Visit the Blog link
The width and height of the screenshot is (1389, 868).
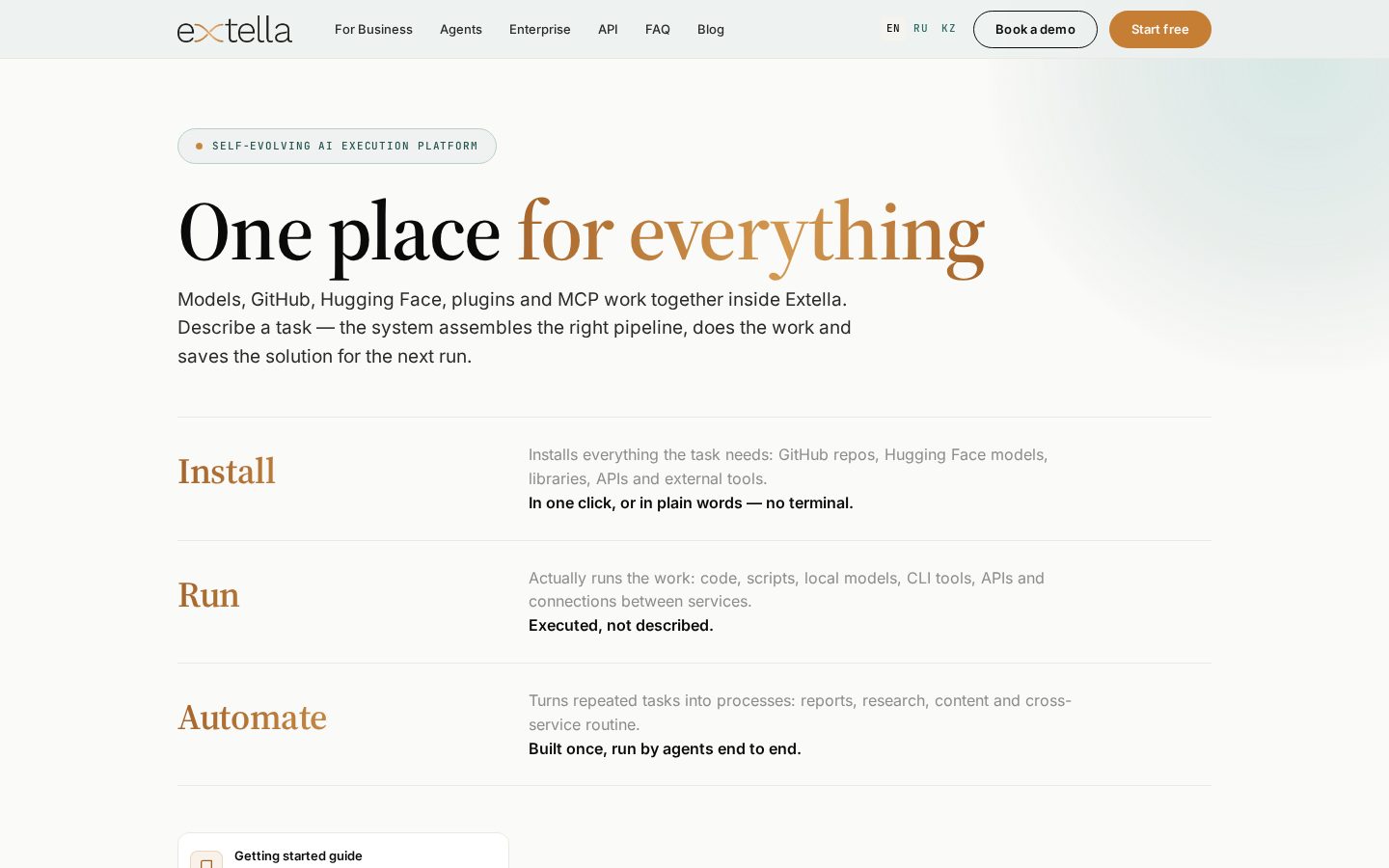click(x=711, y=29)
